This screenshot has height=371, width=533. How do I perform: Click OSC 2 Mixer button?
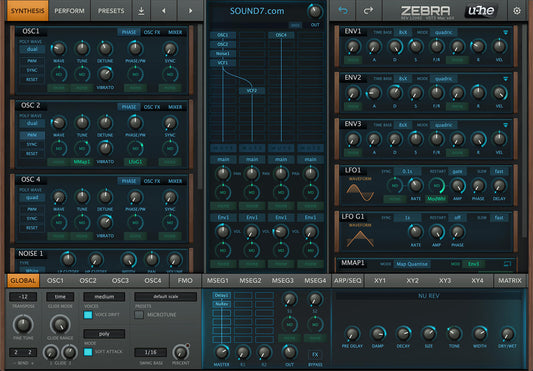coord(175,107)
